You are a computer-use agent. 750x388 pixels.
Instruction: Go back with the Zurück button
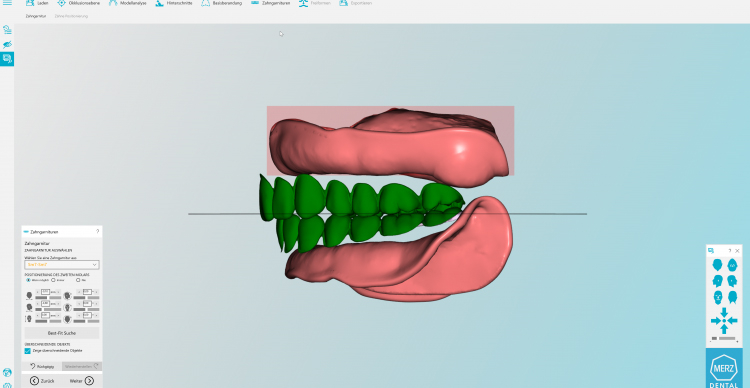tap(42, 381)
